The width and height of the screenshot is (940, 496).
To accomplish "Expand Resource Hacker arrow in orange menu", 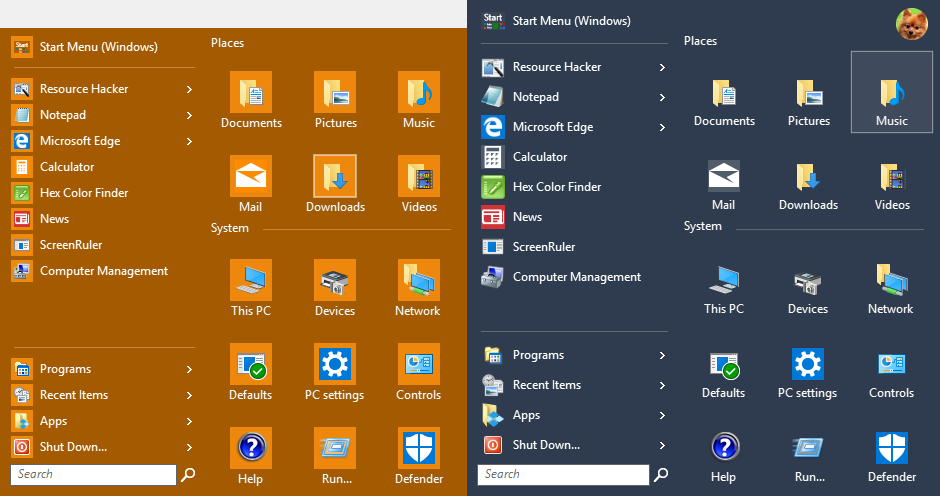I will point(189,89).
